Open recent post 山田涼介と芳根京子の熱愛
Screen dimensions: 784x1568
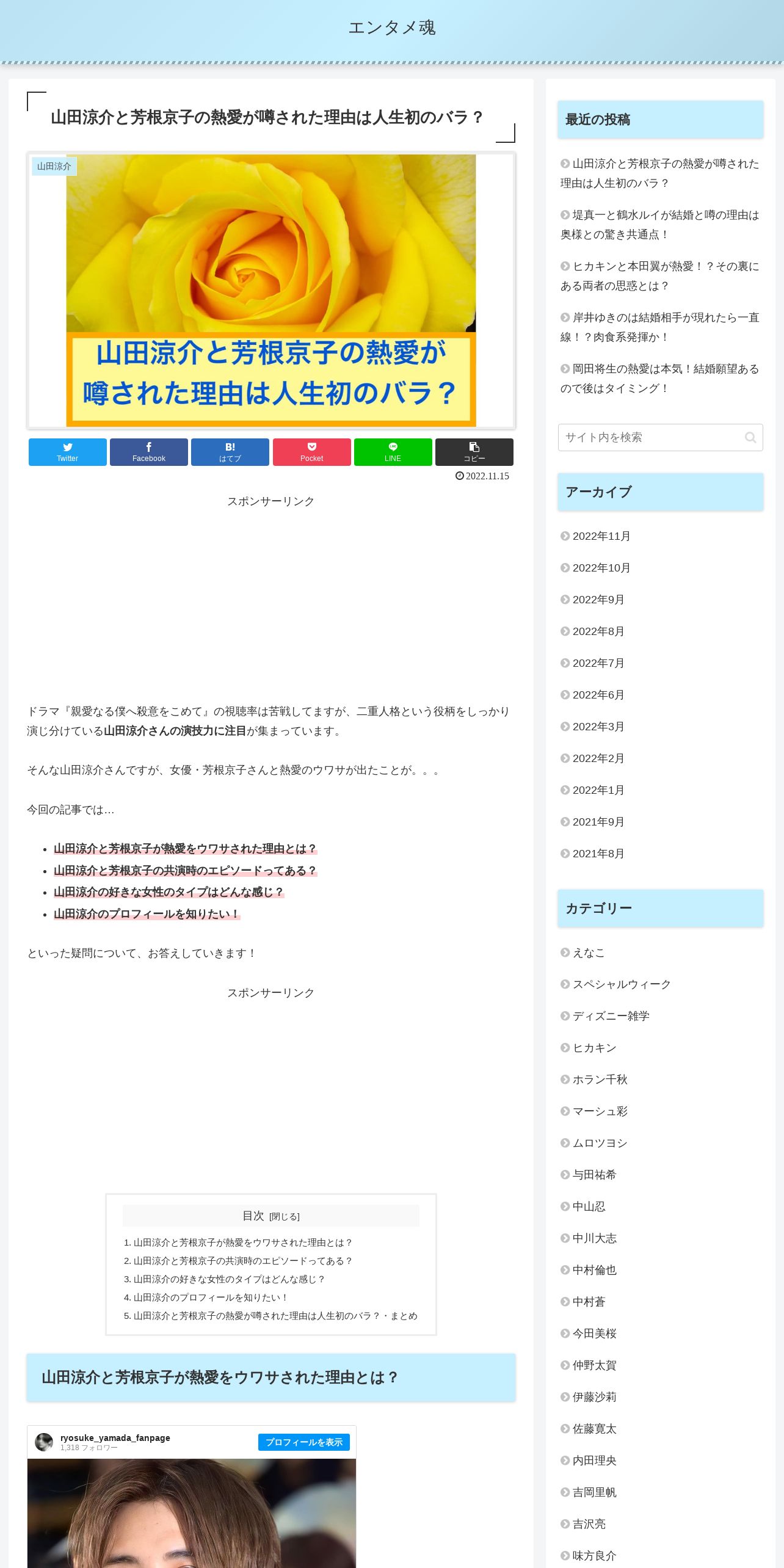click(x=660, y=173)
